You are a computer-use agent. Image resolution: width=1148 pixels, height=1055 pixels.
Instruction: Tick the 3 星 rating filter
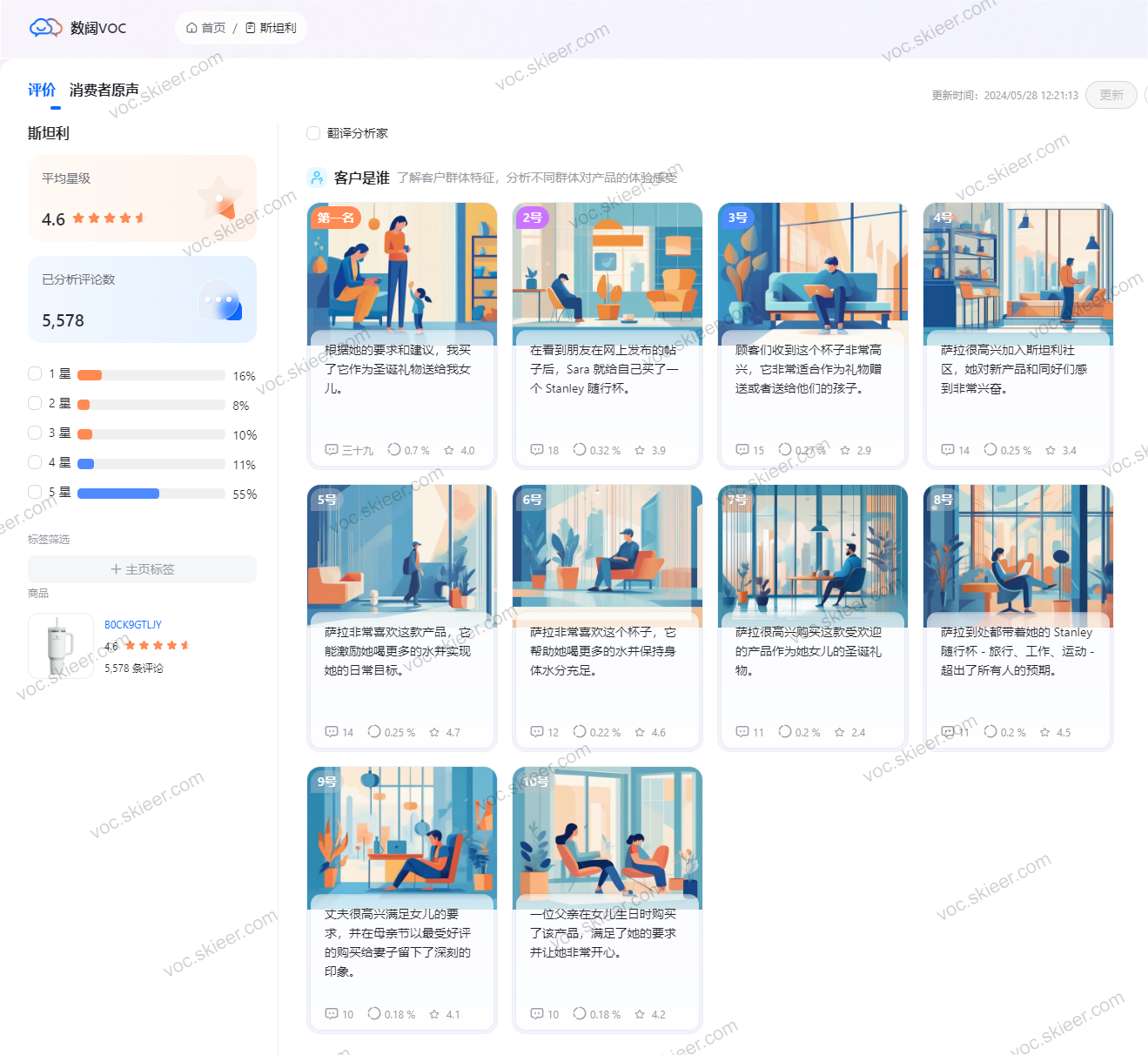[35, 433]
